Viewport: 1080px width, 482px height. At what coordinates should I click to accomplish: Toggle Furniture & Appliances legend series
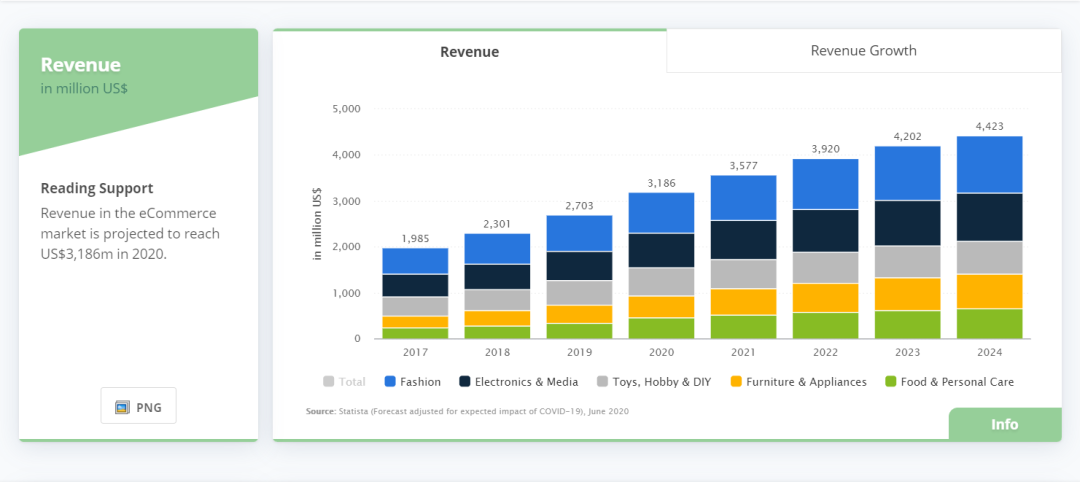(x=798, y=381)
